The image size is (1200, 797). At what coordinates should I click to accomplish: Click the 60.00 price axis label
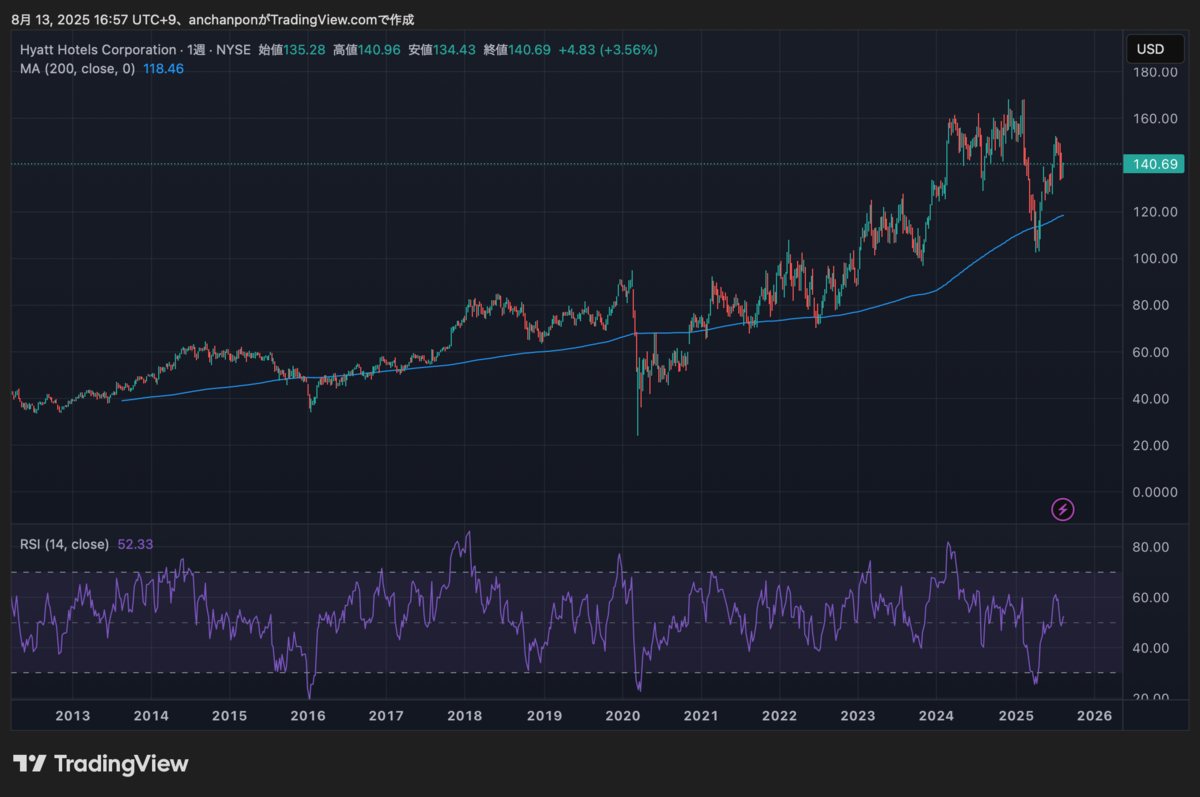1153,352
